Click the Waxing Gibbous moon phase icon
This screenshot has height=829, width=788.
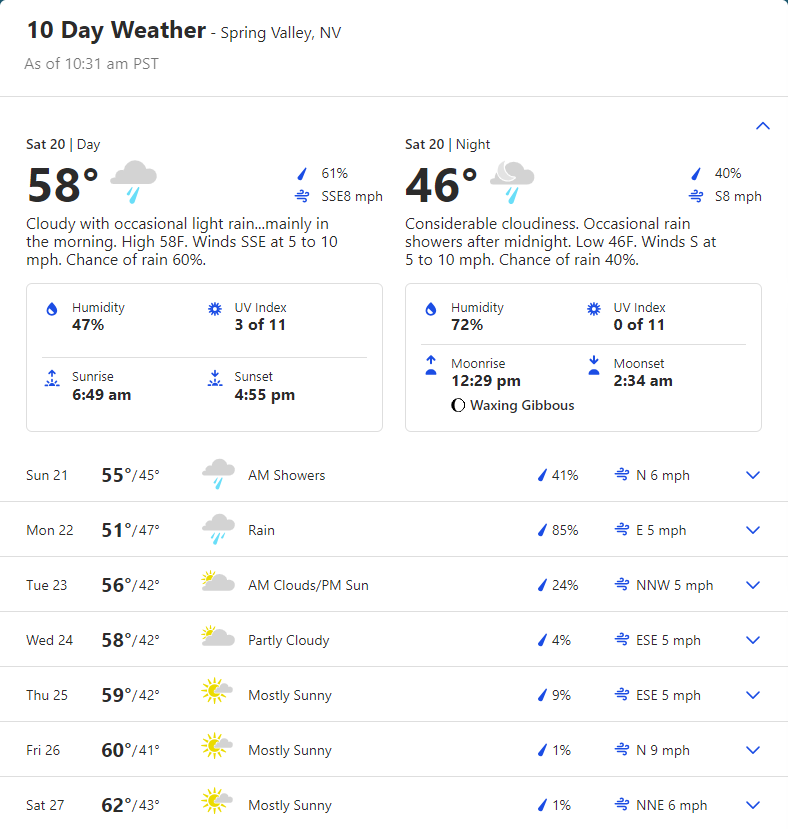point(458,406)
